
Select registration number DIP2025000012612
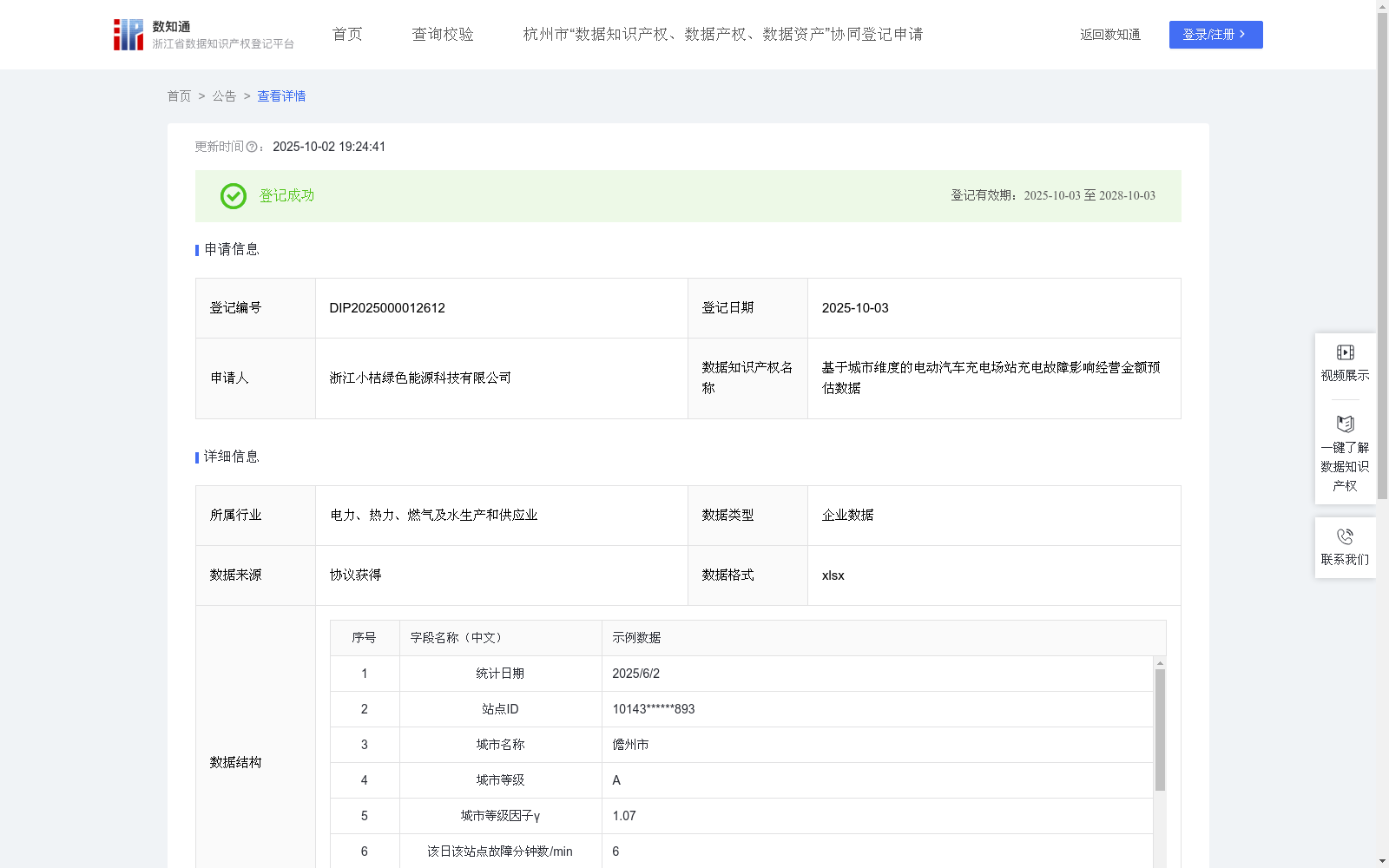point(387,308)
